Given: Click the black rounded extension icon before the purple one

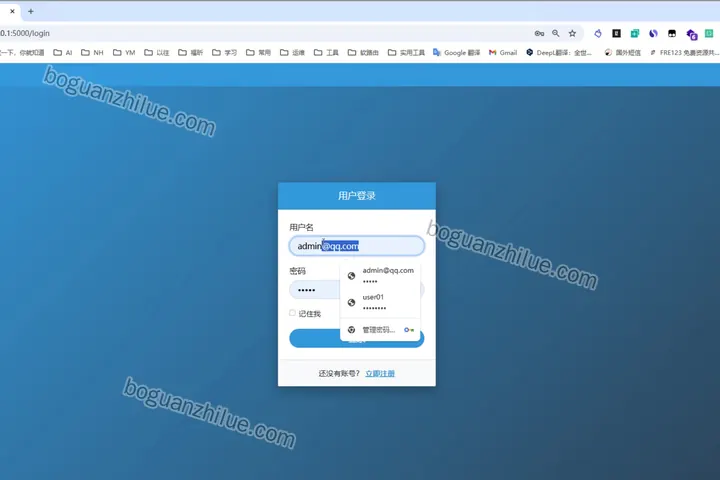Looking at the screenshot, I should tap(672, 33).
